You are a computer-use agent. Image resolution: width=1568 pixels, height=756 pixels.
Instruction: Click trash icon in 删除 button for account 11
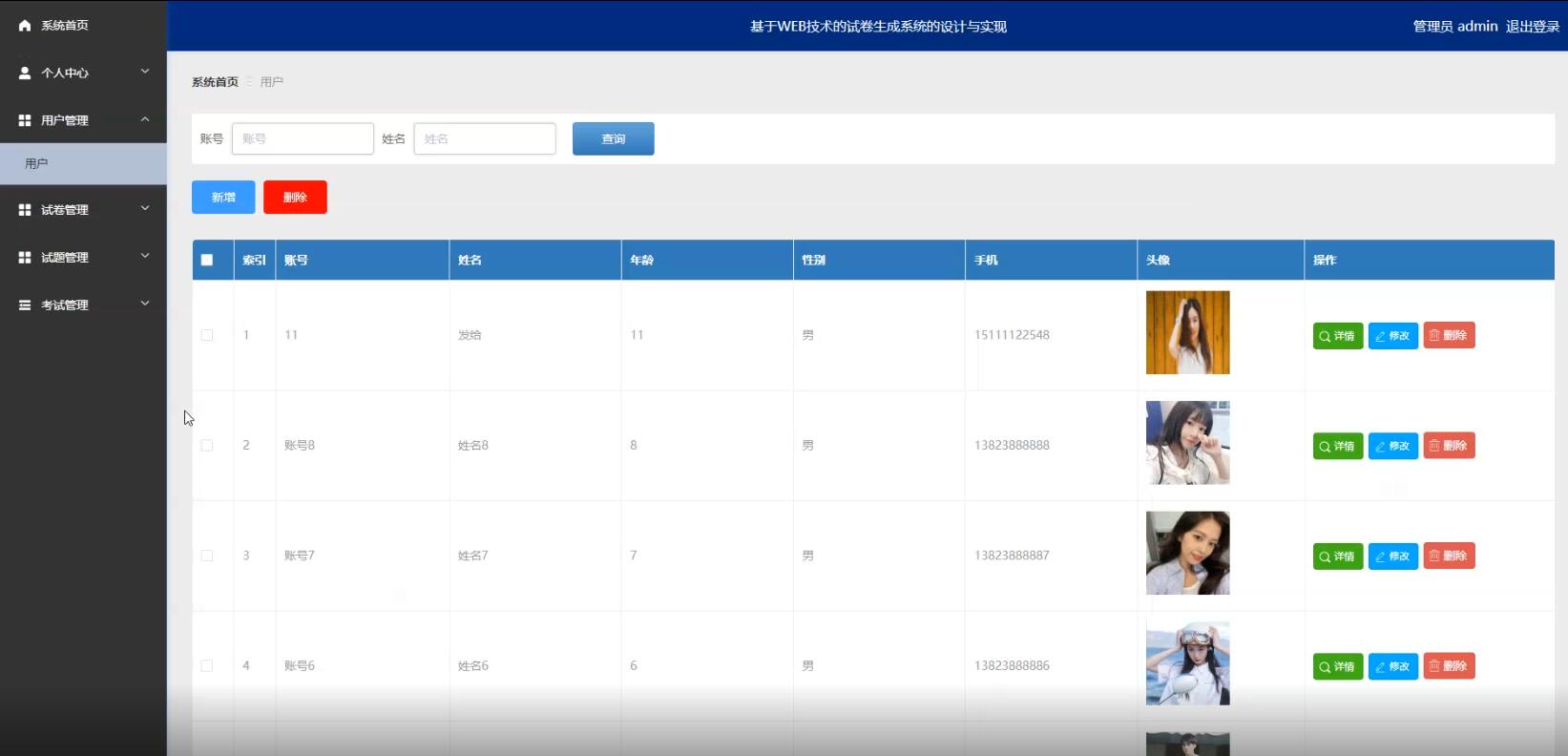pyautogui.click(x=1434, y=335)
